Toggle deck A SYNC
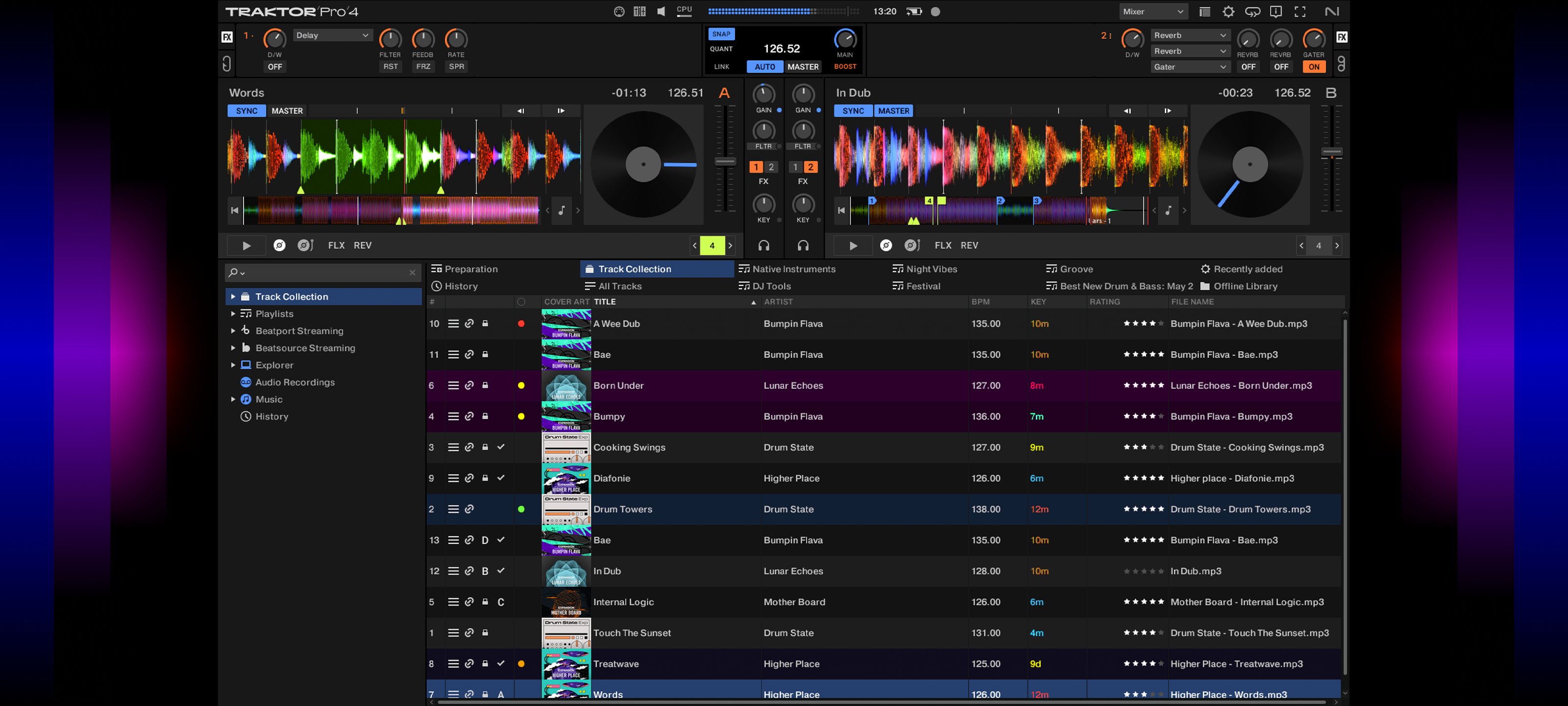Screen dimensions: 1568x706 pos(246,111)
